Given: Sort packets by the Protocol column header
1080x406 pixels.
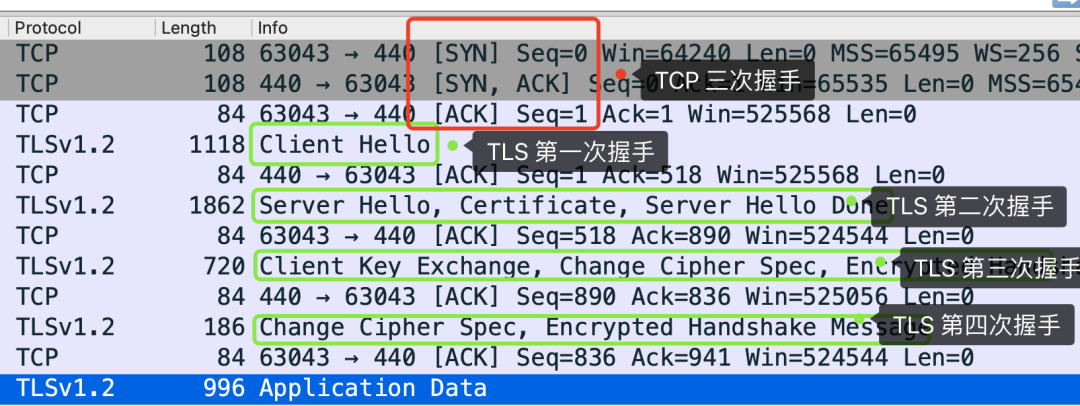Looking at the screenshot, I should point(48,28).
